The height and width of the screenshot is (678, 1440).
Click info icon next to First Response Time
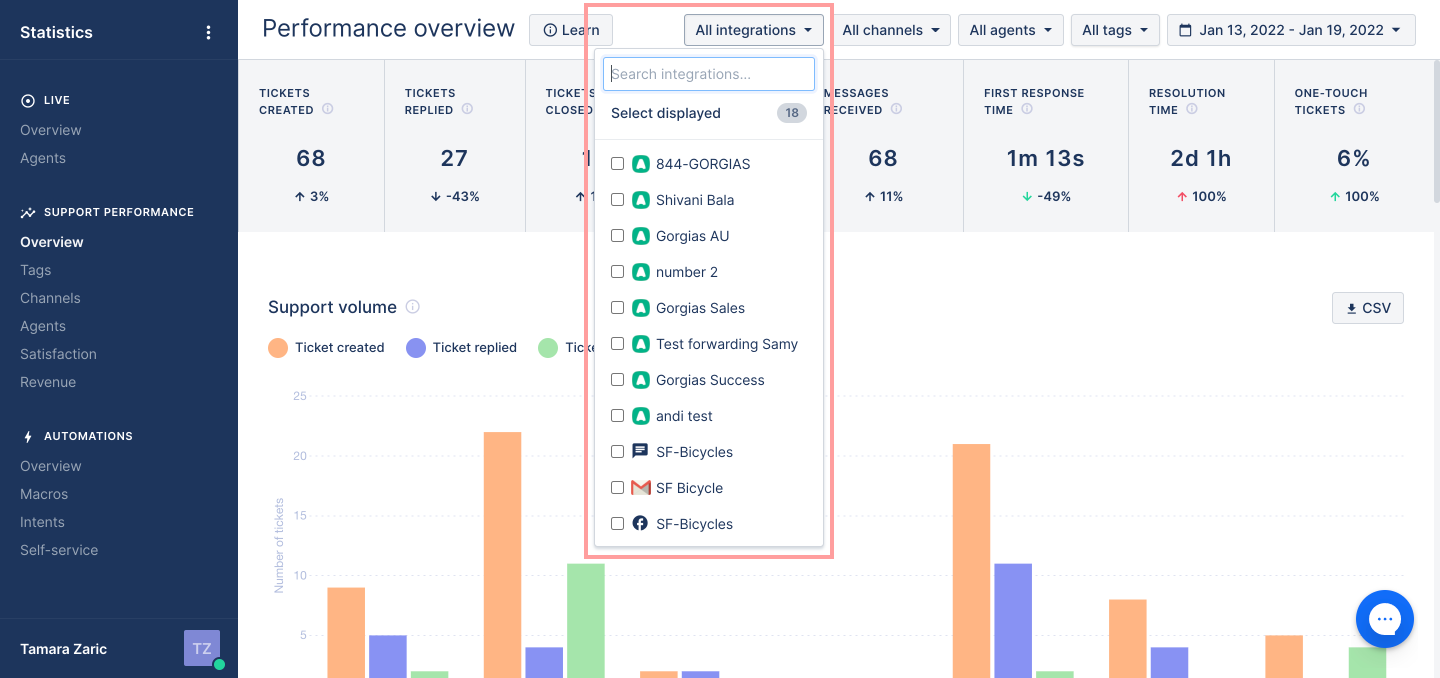pos(1027,110)
